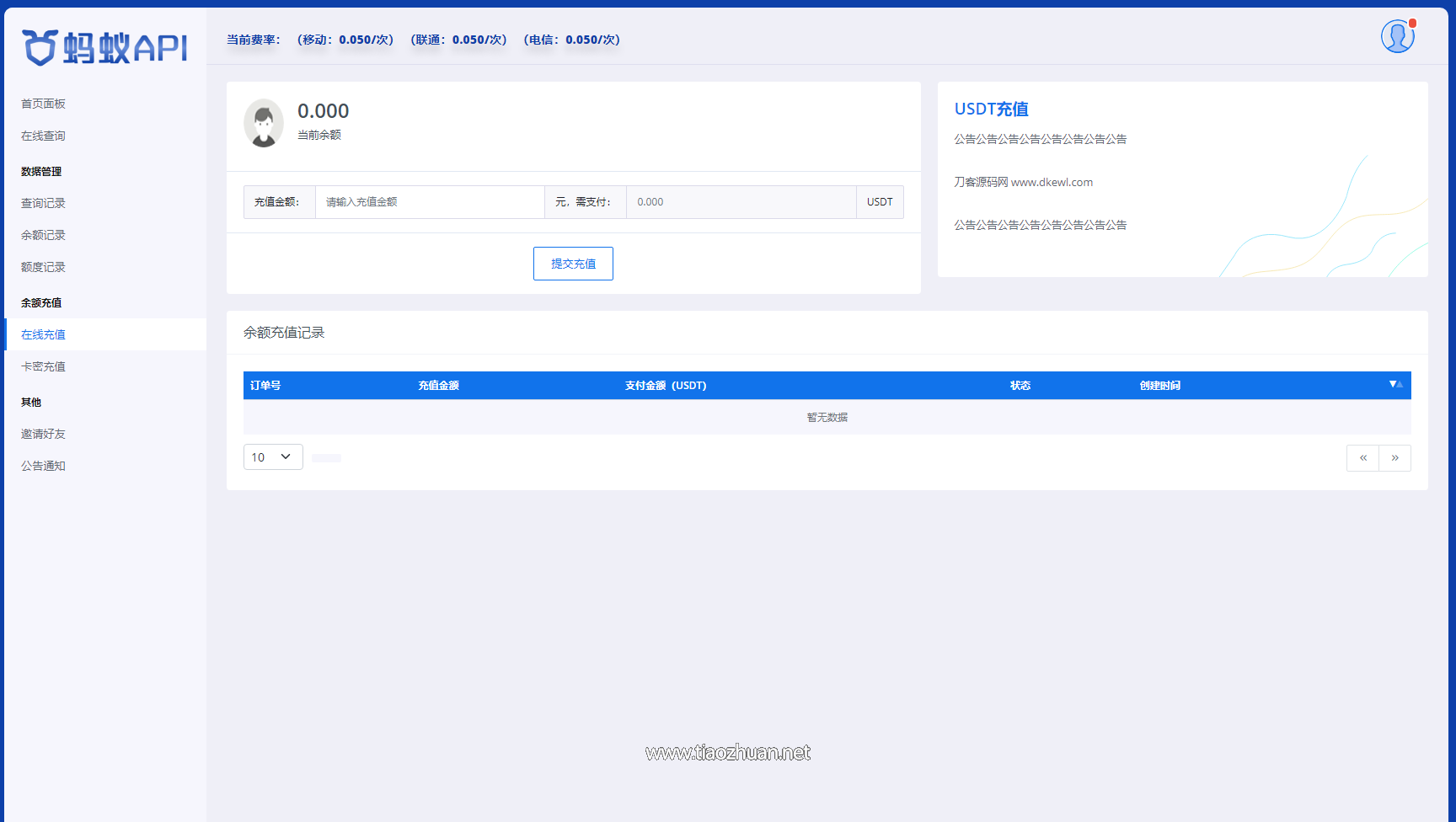The width and height of the screenshot is (1456, 822).
Task: Click the 联通 0.050/次 rate text
Action: pos(458,40)
